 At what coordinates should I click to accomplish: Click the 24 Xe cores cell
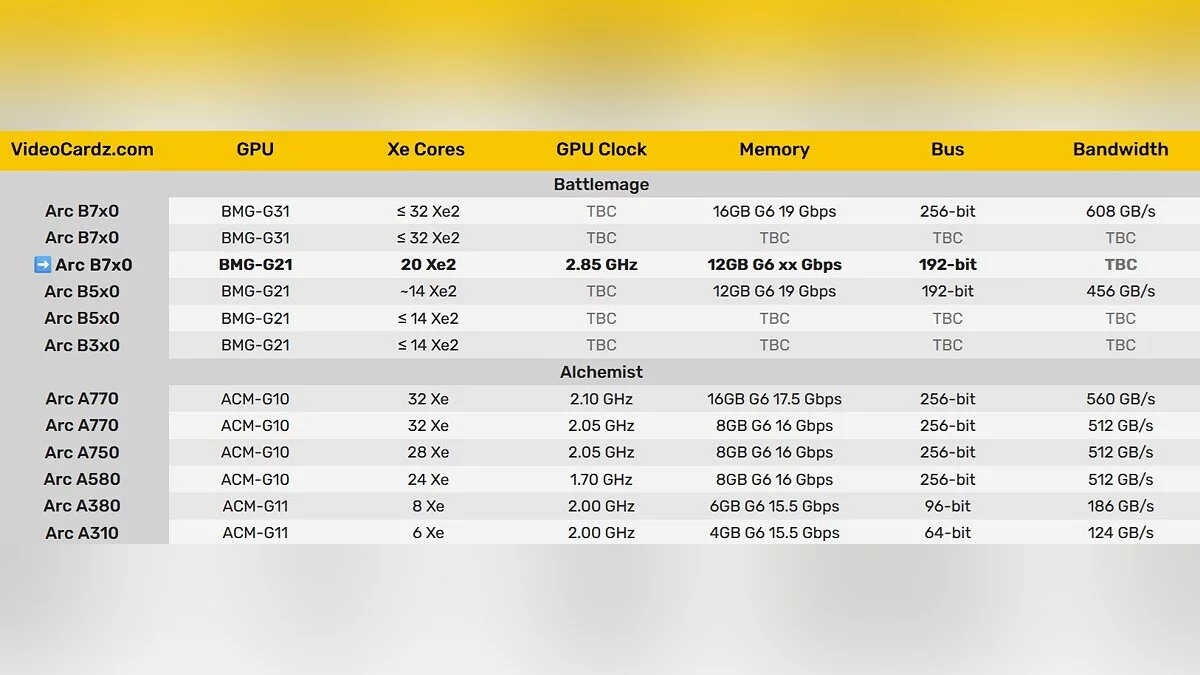point(428,479)
